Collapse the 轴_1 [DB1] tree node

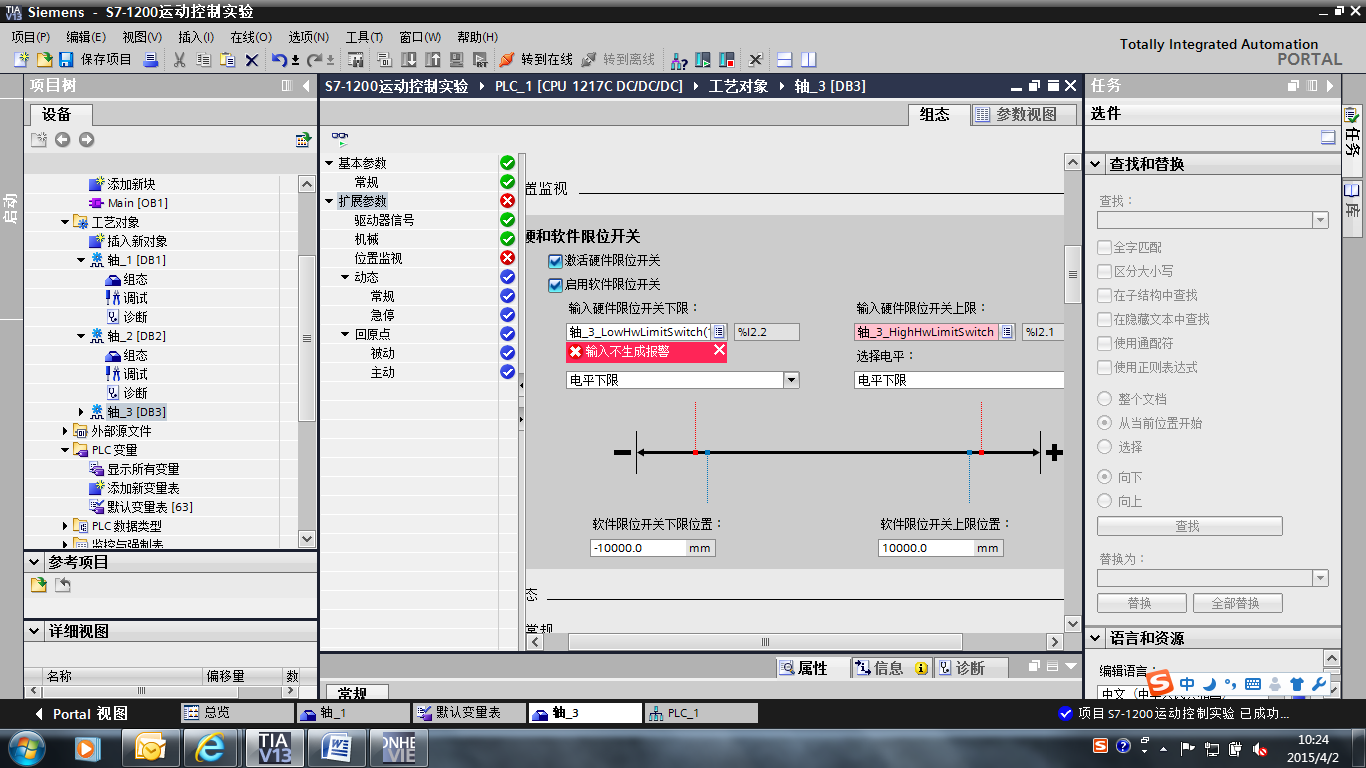tap(82, 260)
